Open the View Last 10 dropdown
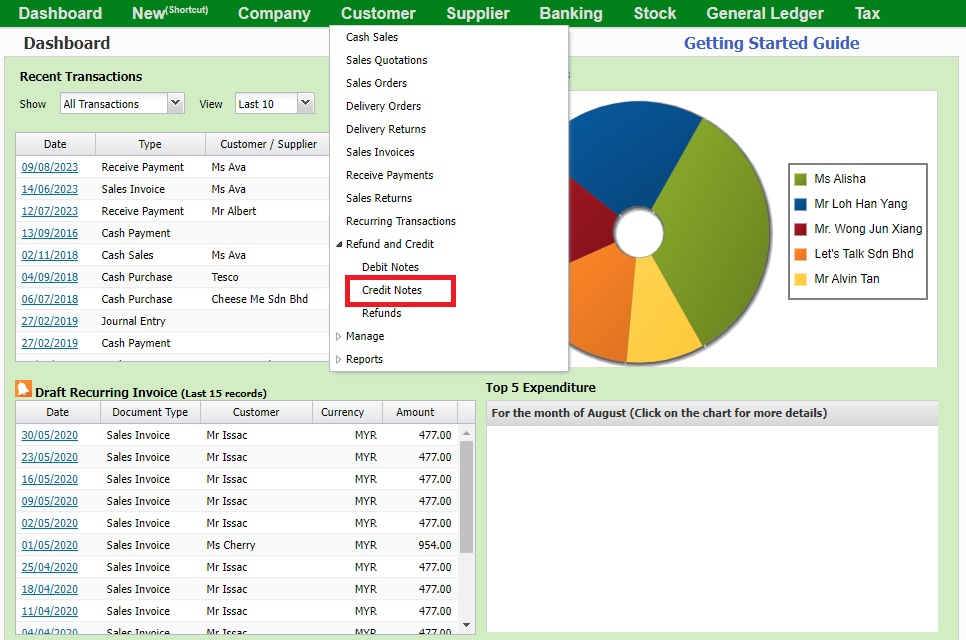 (275, 103)
